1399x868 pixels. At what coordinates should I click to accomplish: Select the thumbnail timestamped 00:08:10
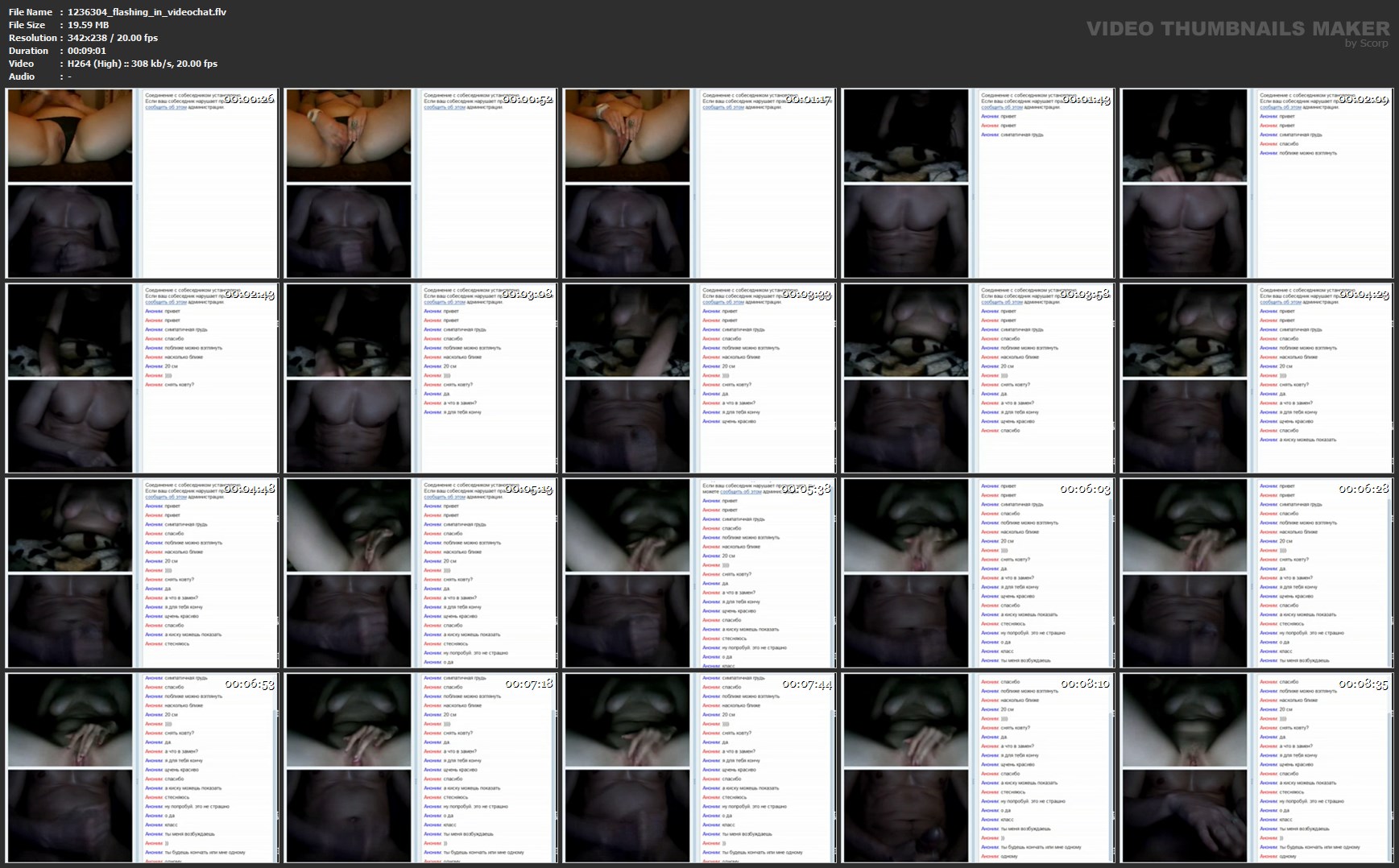pos(978,767)
